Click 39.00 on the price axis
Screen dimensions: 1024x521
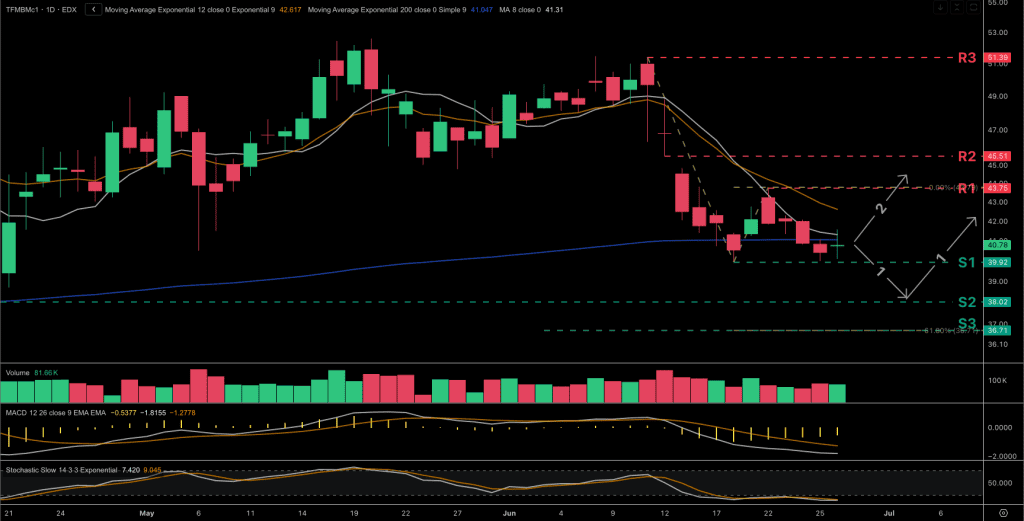(x=998, y=281)
